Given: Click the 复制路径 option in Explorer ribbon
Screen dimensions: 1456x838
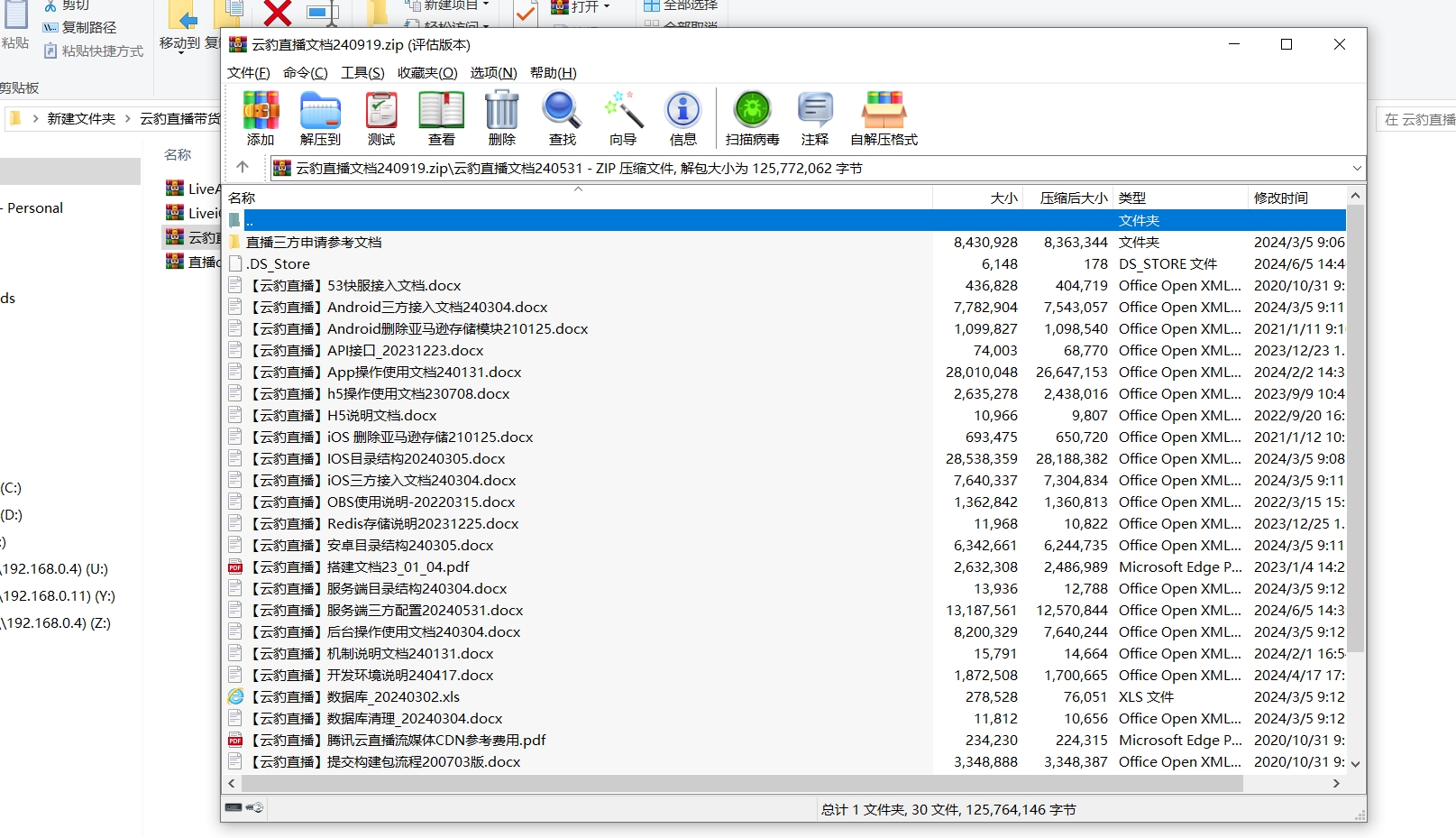Looking at the screenshot, I should click(x=80, y=28).
